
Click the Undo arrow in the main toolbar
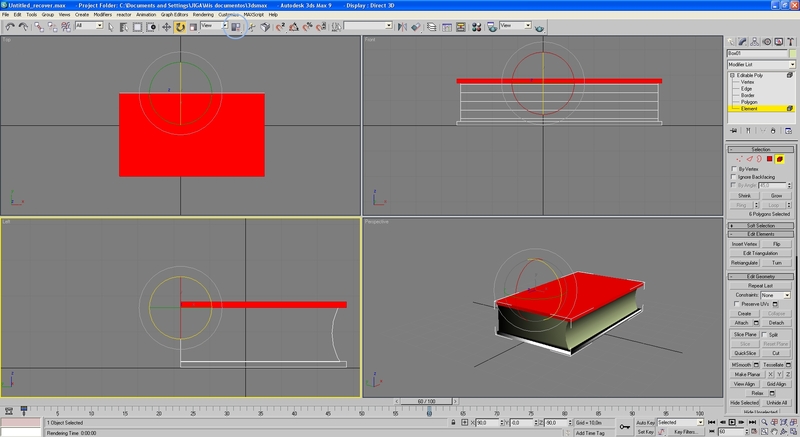(10, 27)
